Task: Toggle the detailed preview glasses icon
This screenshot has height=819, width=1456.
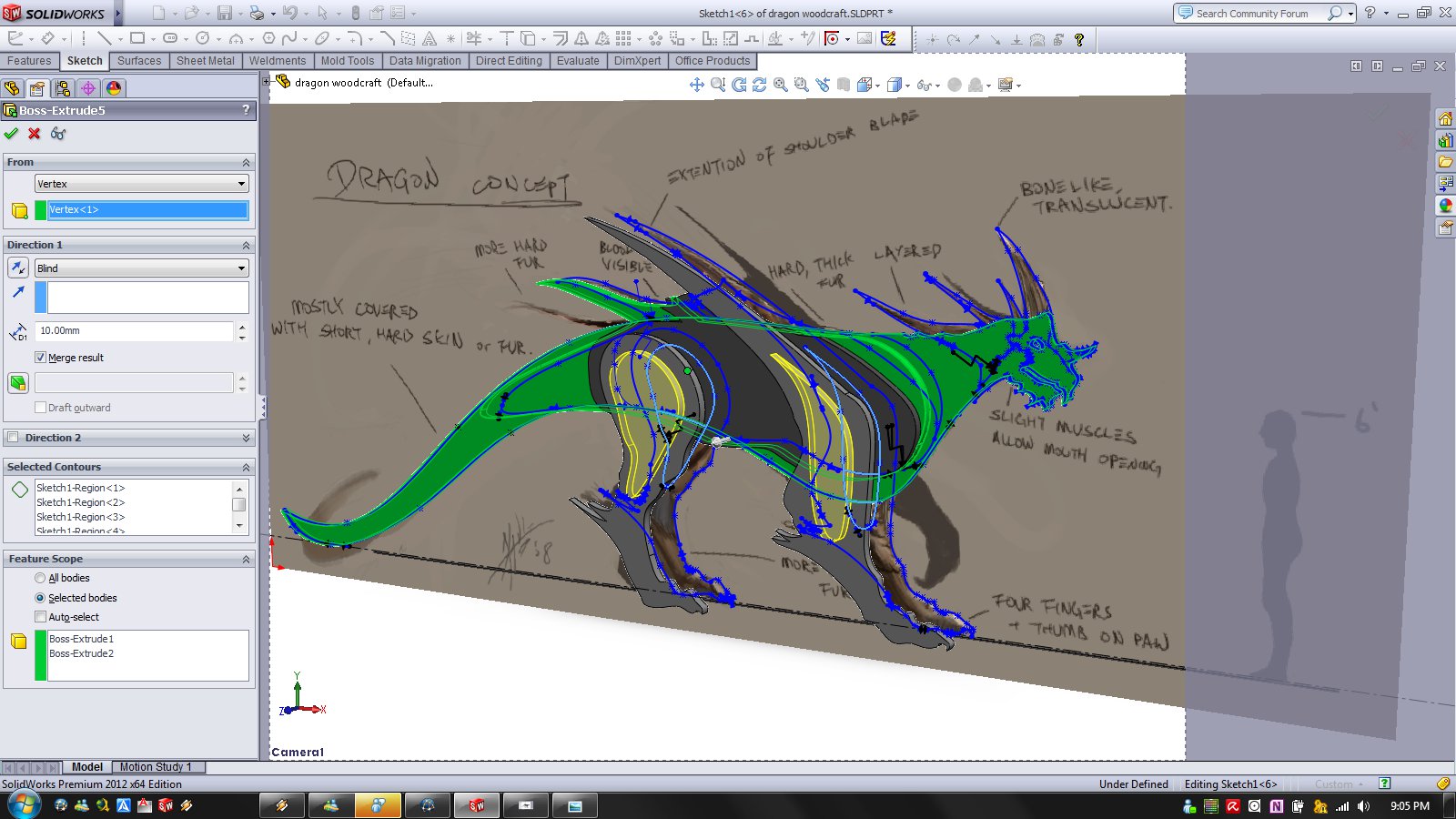Action: point(58,134)
